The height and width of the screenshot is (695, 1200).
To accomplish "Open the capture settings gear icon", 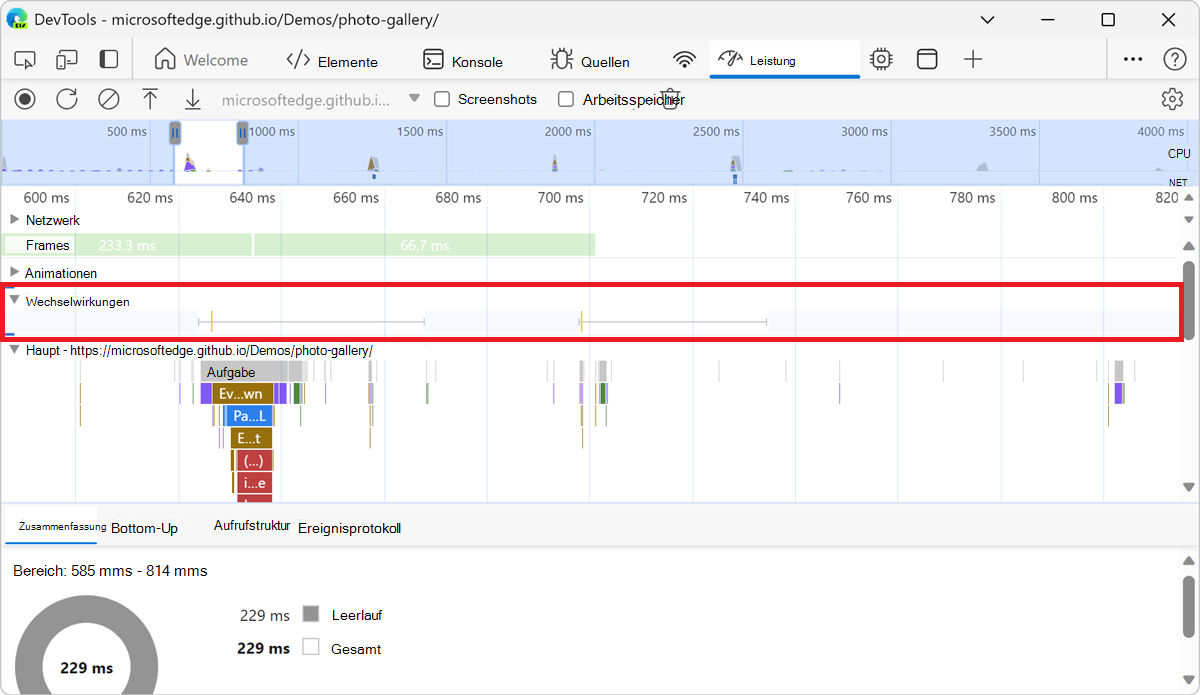I will click(1172, 99).
